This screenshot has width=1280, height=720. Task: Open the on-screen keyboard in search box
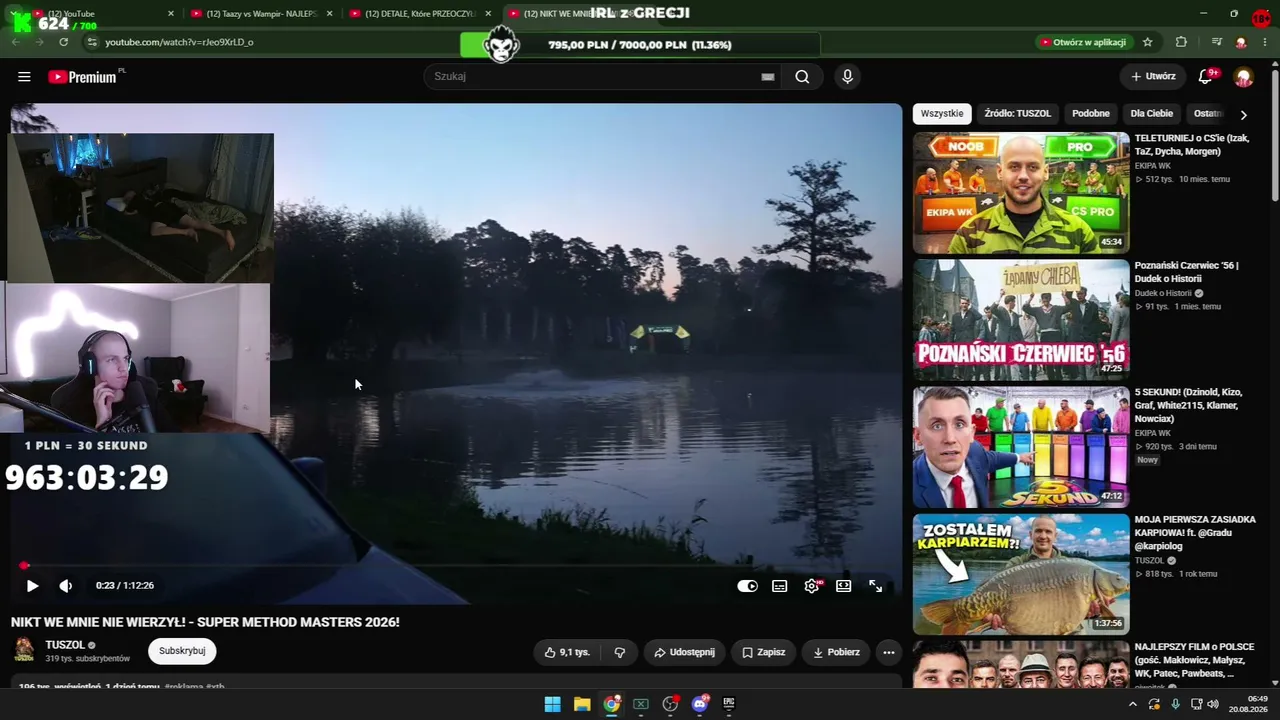[768, 77]
